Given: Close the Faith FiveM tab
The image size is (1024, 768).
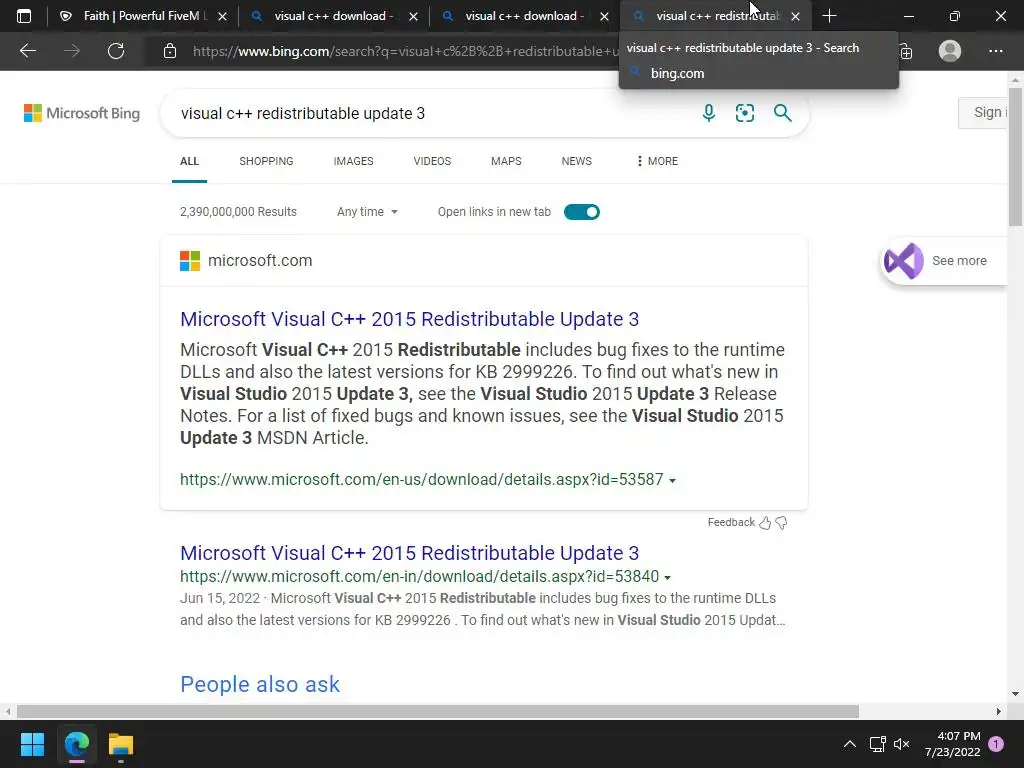Looking at the screenshot, I should click(223, 16).
